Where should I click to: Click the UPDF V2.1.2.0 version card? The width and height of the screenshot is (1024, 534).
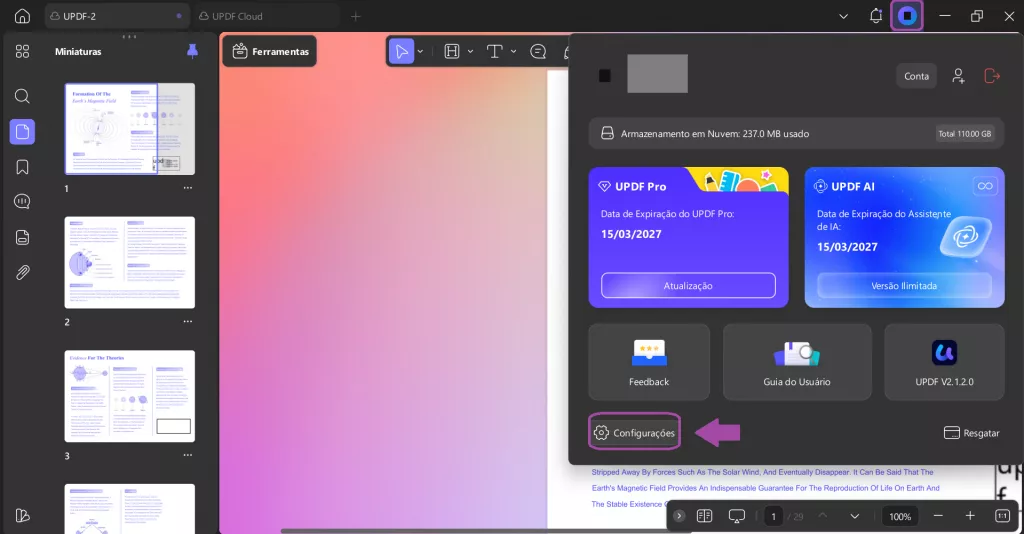(x=944, y=362)
